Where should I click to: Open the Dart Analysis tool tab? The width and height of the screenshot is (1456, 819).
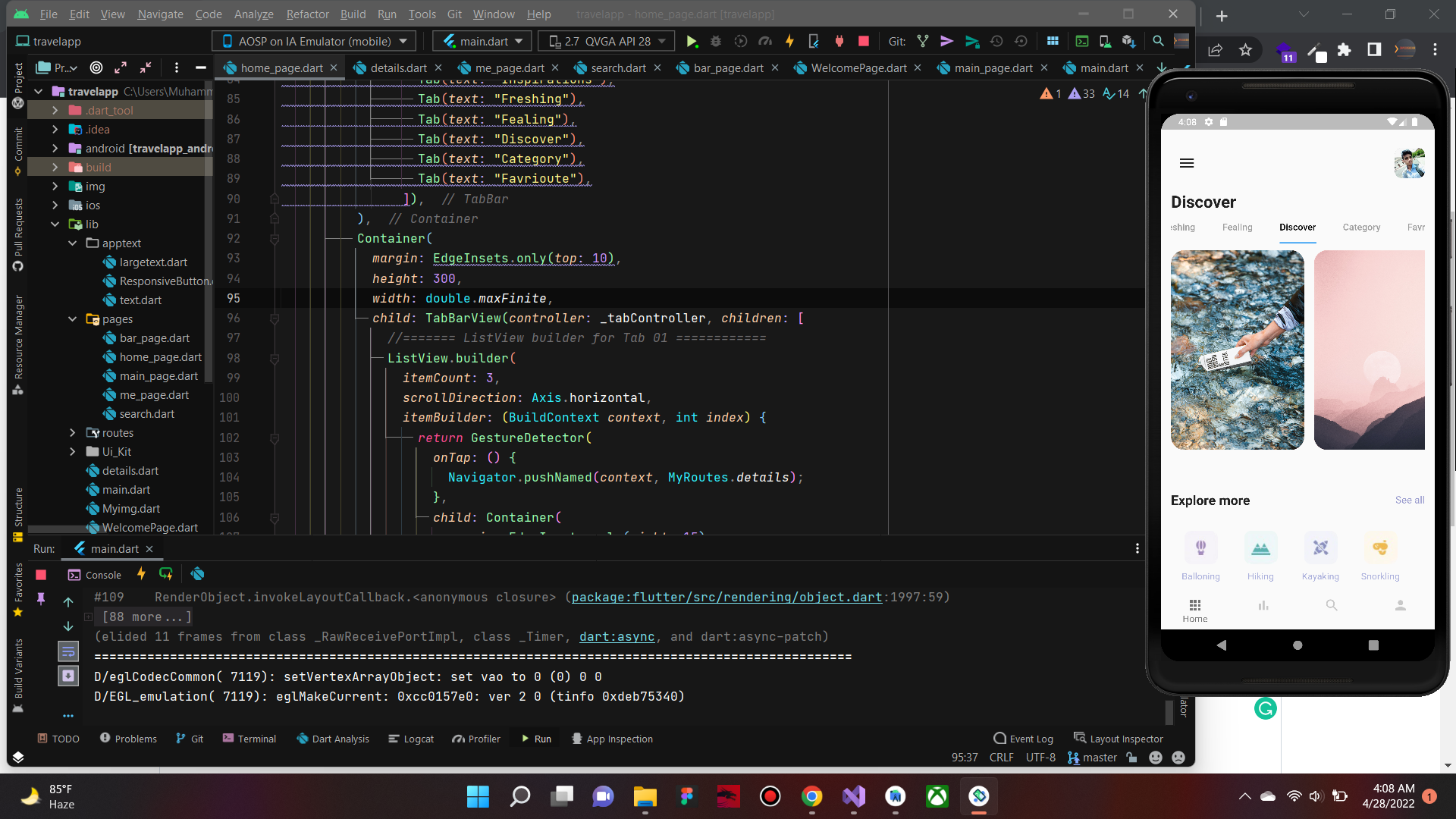pos(333,739)
